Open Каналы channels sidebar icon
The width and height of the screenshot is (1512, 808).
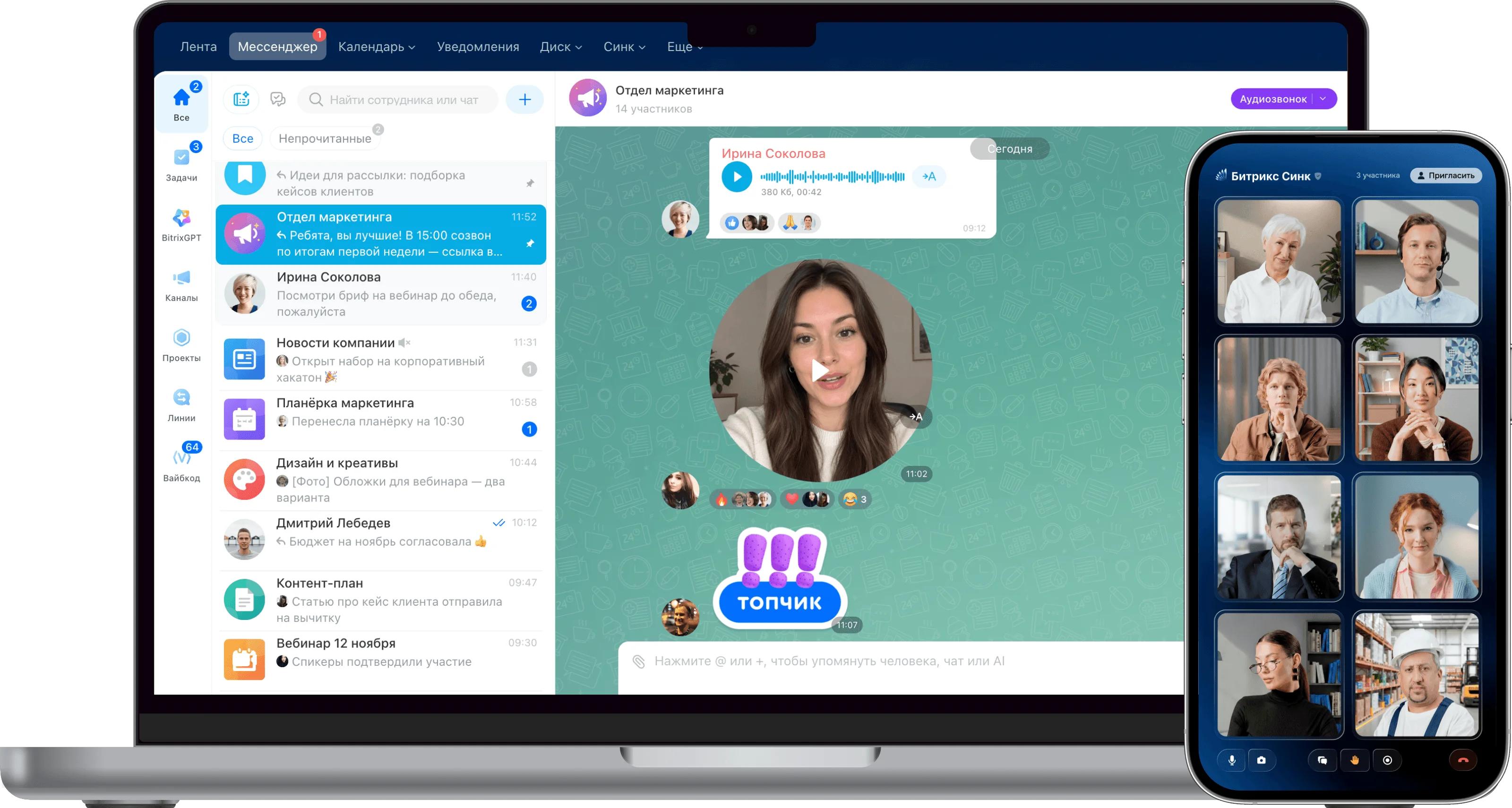click(x=181, y=284)
